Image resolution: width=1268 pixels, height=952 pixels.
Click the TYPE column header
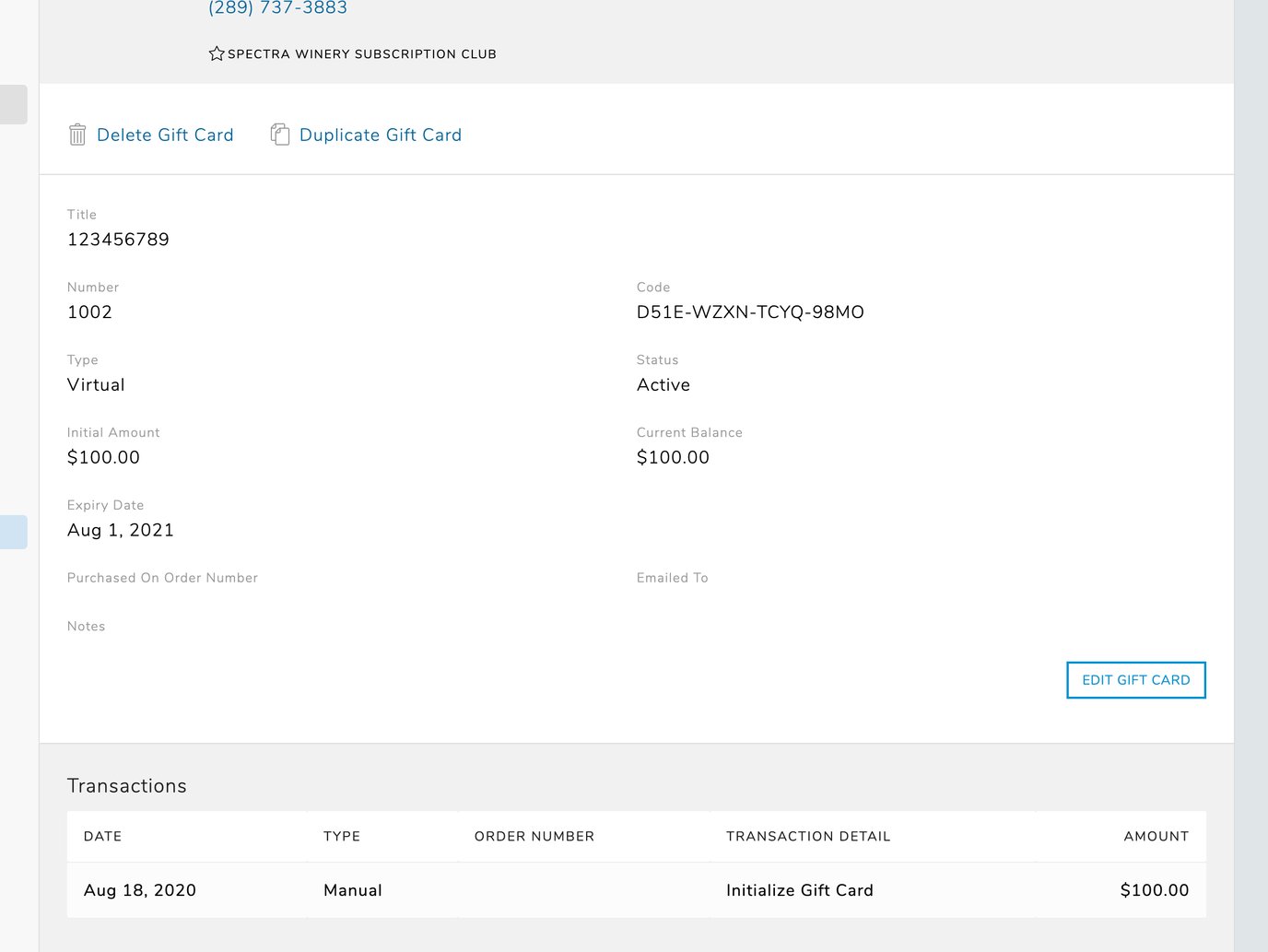pos(342,836)
